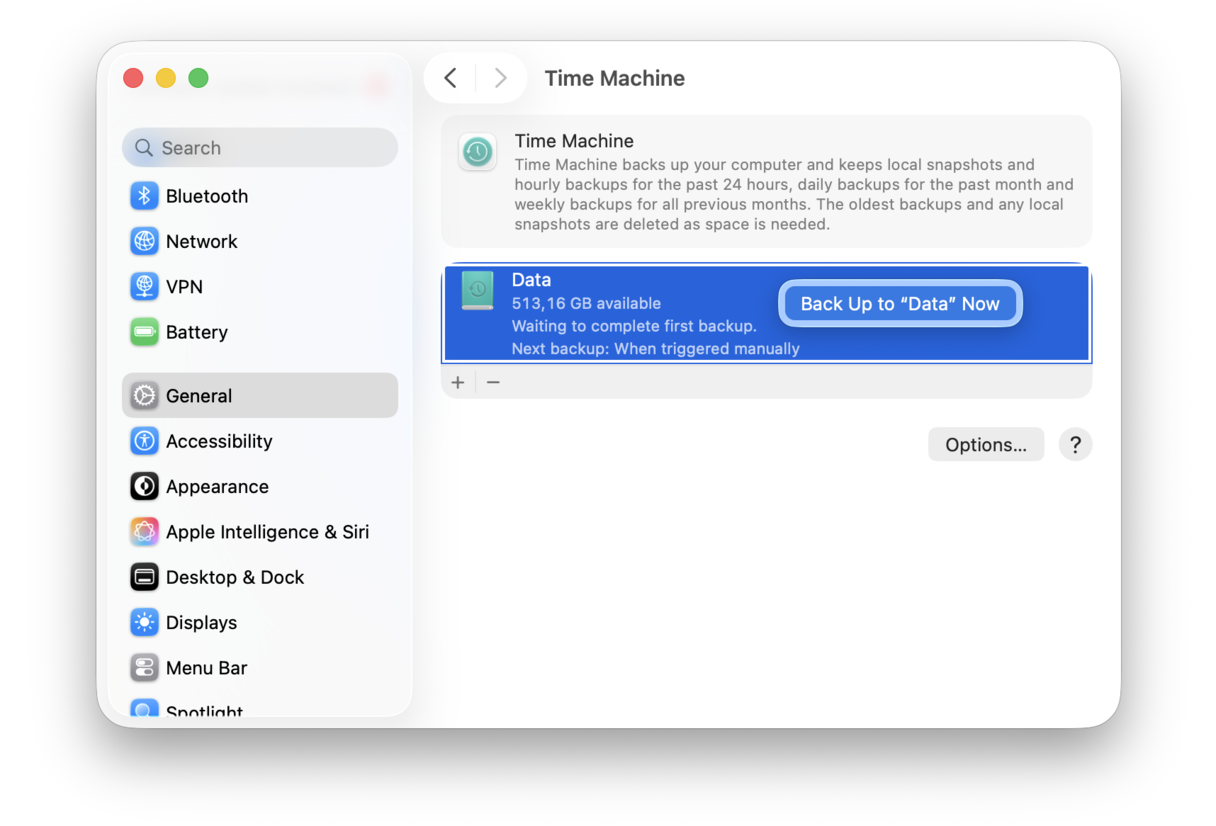Open the VPN icon in sidebar
The image size is (1216, 826).
[x=144, y=287]
